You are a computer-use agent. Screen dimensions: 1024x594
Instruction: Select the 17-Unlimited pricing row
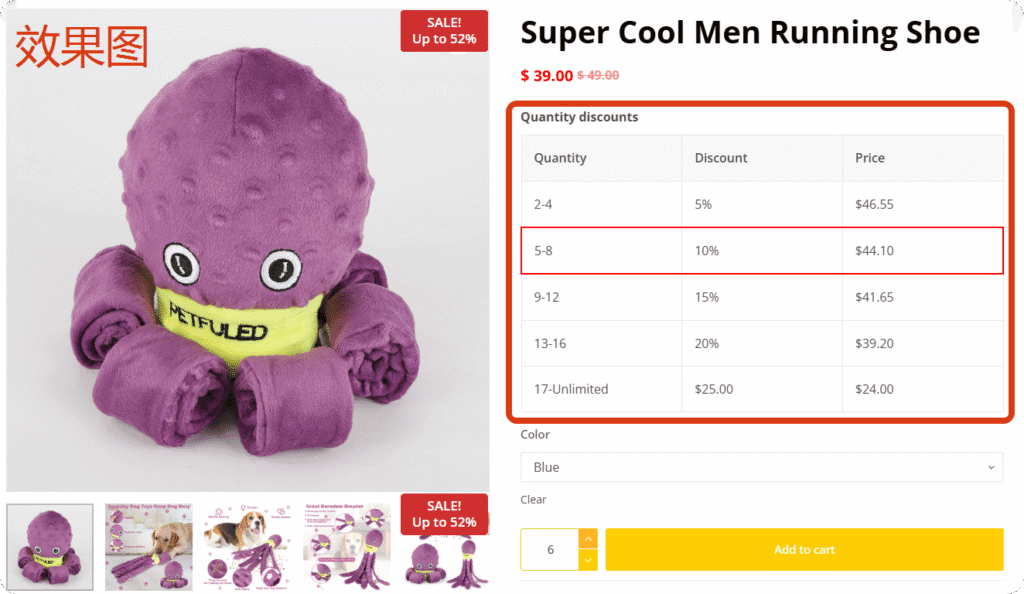(761, 389)
